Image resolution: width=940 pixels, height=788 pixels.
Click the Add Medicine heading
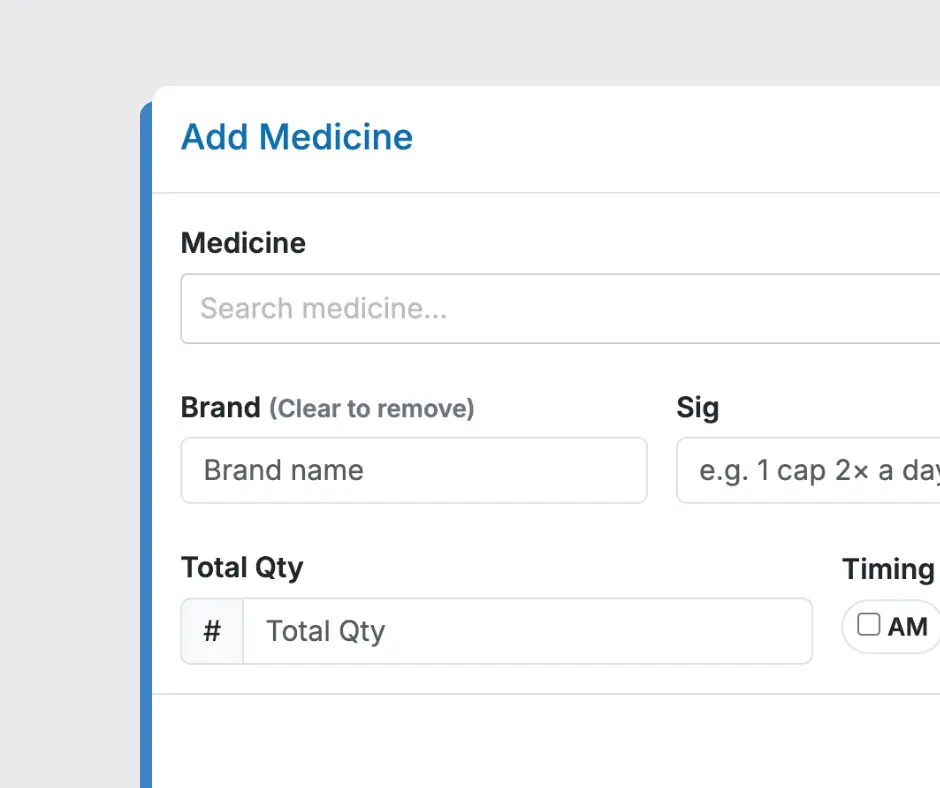coord(297,137)
